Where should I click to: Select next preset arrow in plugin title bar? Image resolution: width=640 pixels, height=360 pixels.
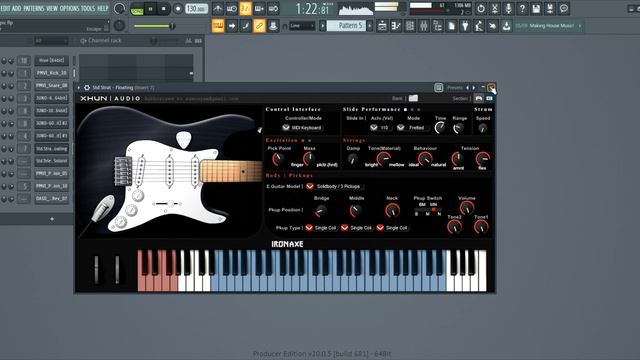click(x=474, y=87)
